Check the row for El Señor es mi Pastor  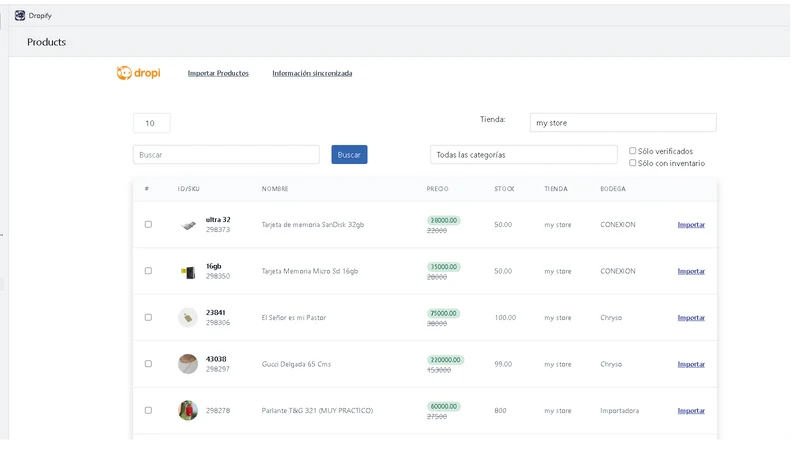[148, 317]
